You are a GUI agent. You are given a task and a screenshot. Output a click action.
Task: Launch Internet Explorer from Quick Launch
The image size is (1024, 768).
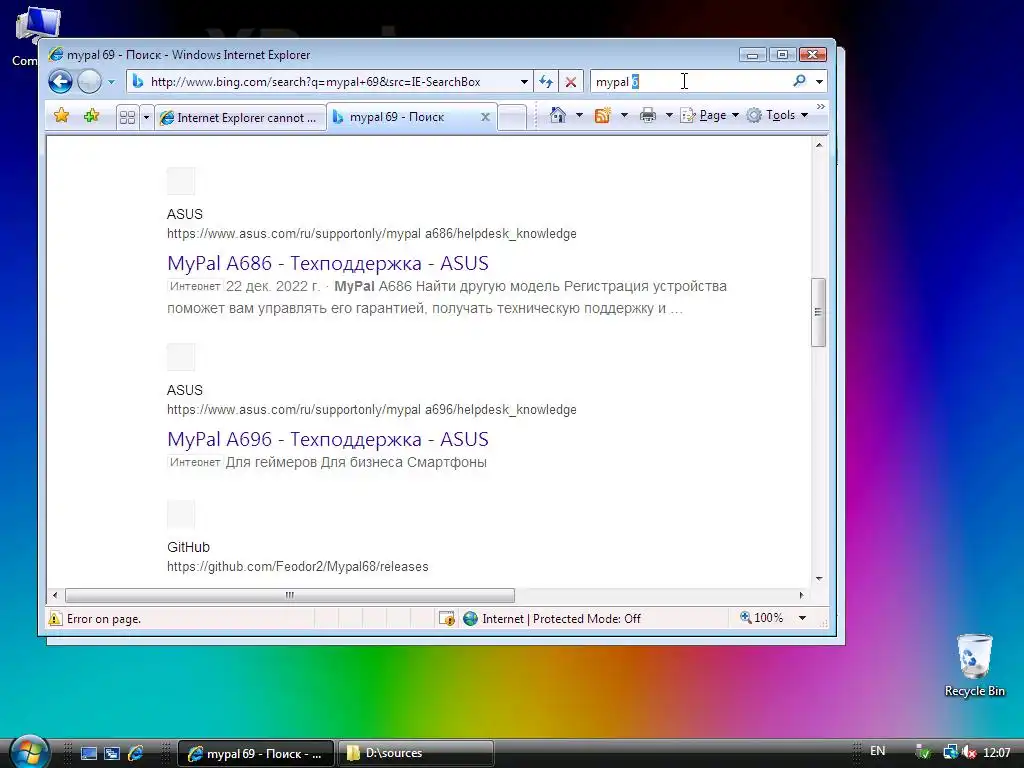tap(136, 753)
